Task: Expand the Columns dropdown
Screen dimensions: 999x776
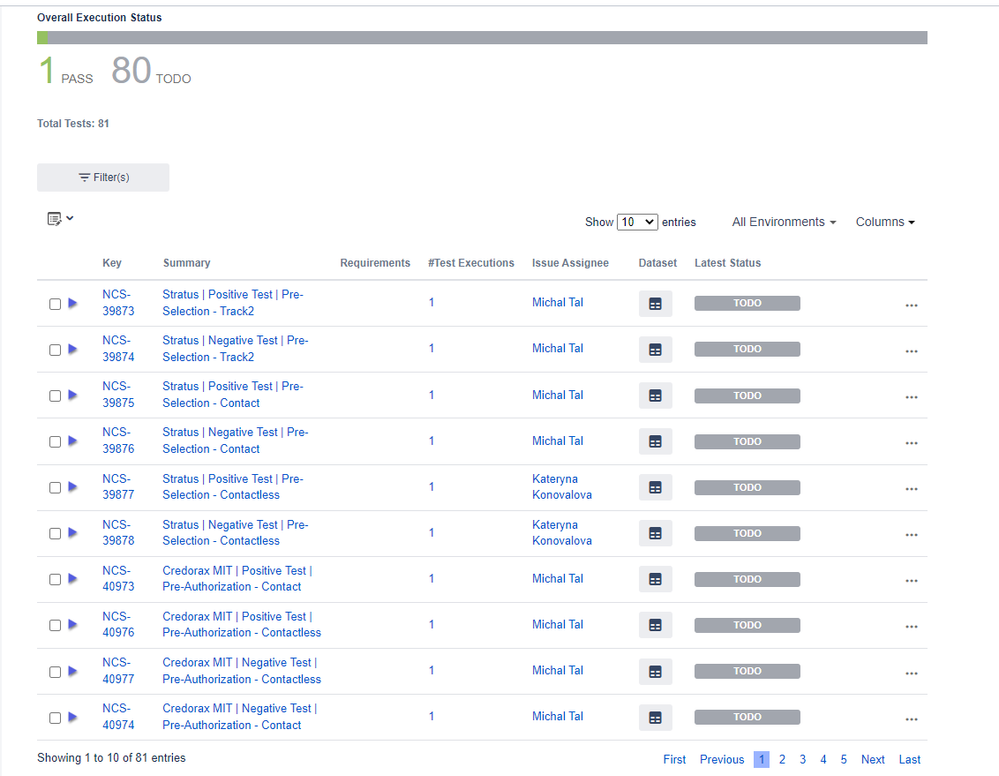Action: (885, 222)
